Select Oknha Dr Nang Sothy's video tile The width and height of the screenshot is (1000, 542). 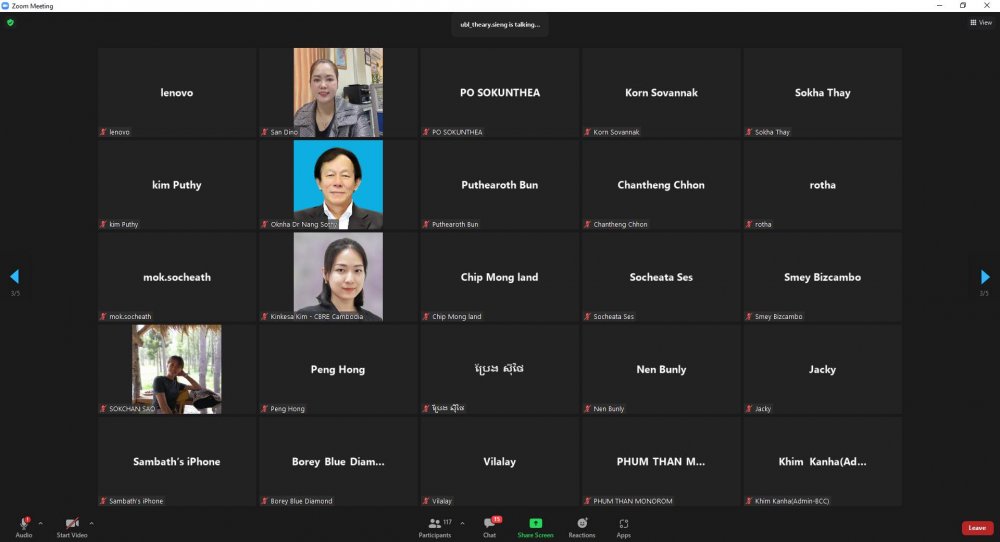(338, 184)
